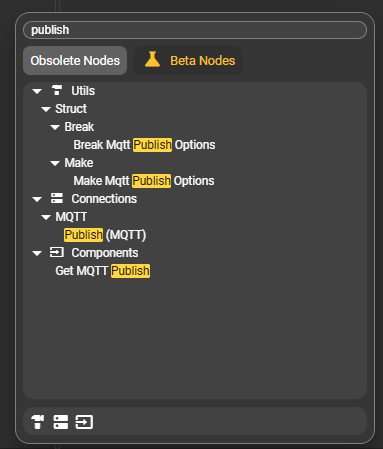Viewport: 383px width, 449px height.
Task: Collapse the Make group arrow
Action: coord(55,163)
